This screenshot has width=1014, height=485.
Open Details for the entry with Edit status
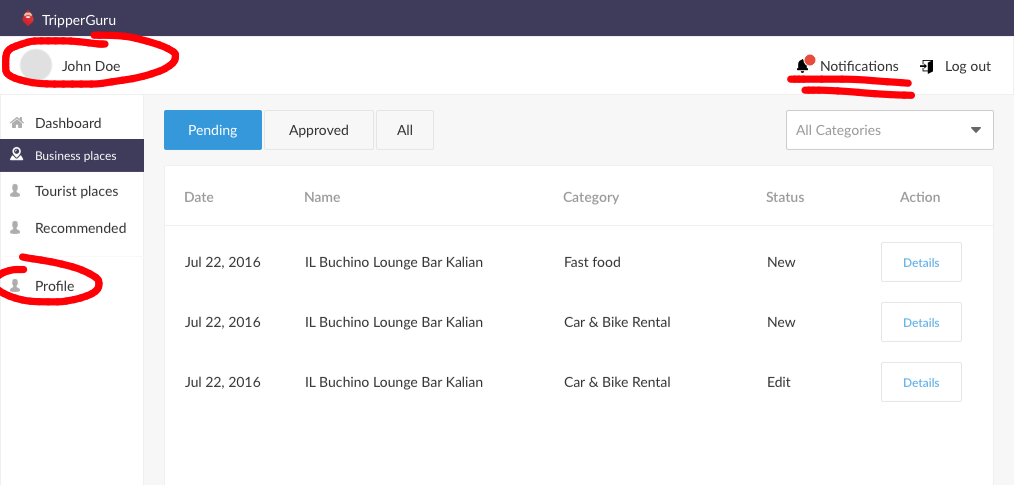click(921, 382)
